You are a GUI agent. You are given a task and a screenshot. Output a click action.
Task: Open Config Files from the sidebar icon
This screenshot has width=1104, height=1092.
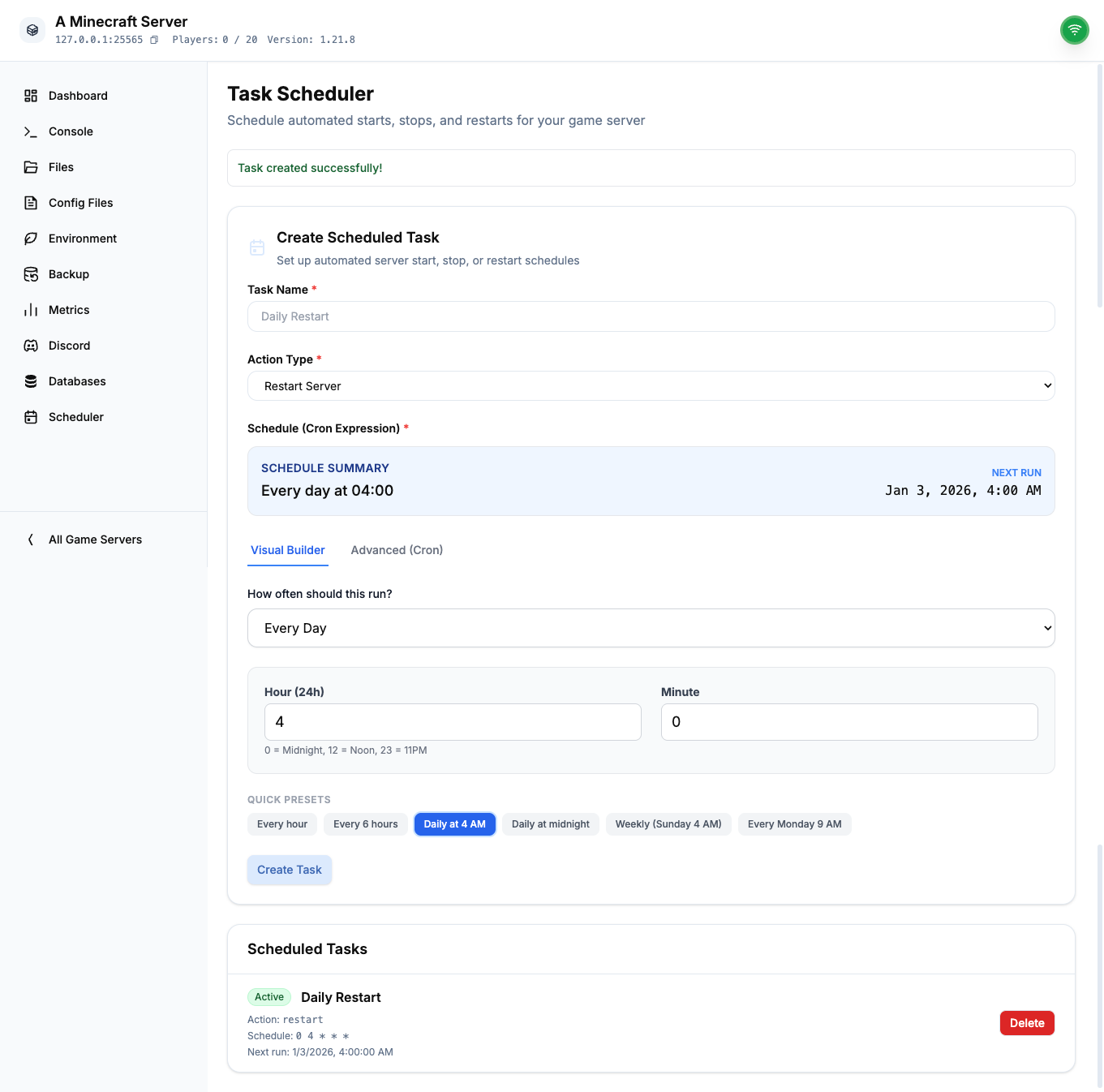(30, 203)
